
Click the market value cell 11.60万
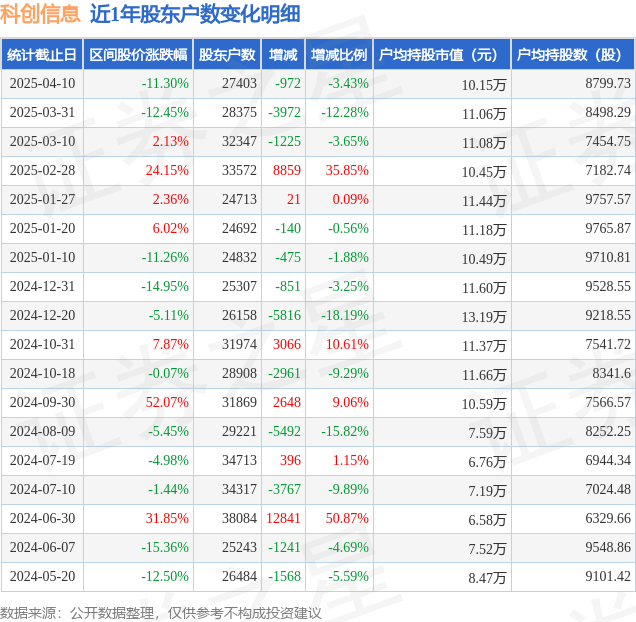tap(484, 288)
